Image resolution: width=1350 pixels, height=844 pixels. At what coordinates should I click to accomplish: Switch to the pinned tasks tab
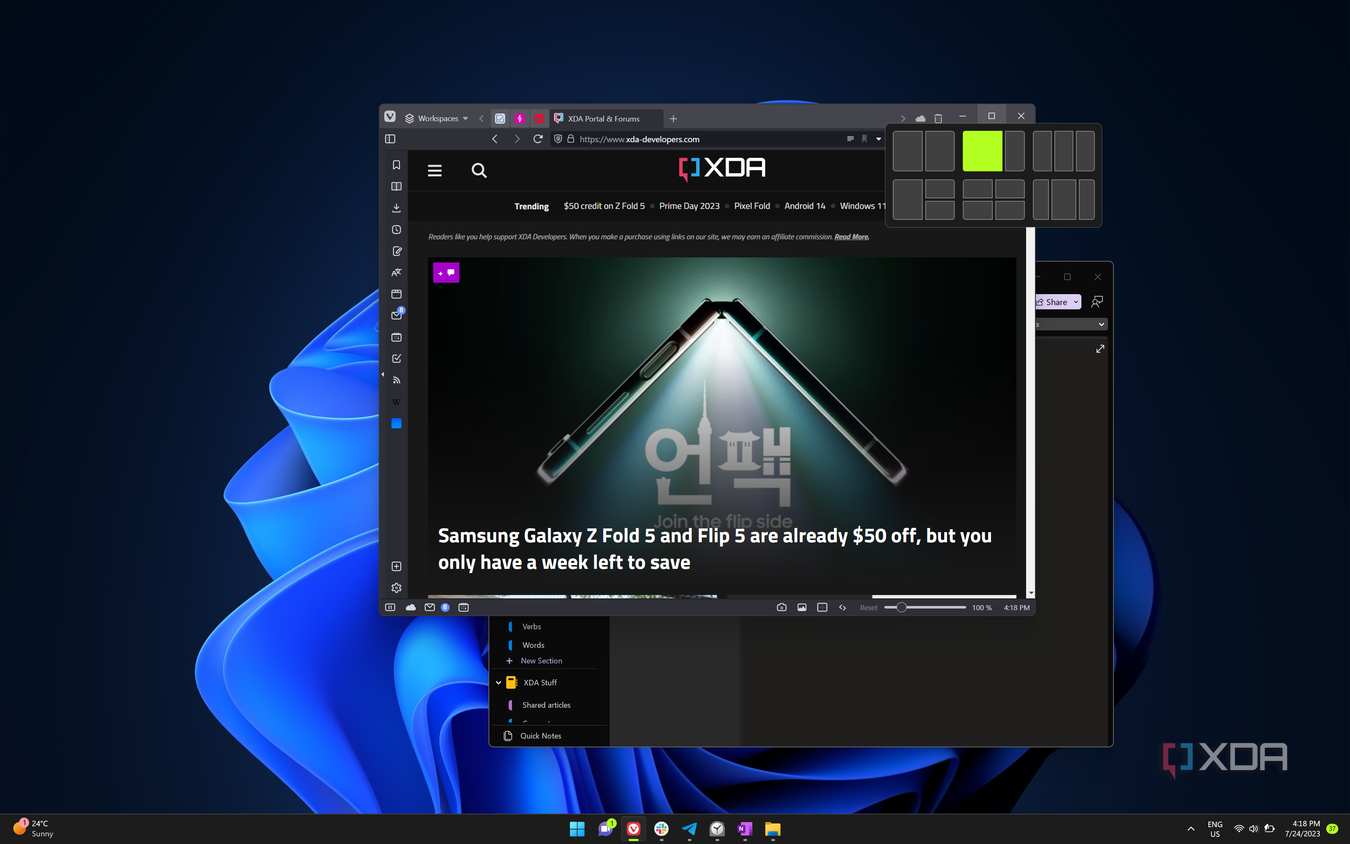pyautogui.click(x=500, y=118)
